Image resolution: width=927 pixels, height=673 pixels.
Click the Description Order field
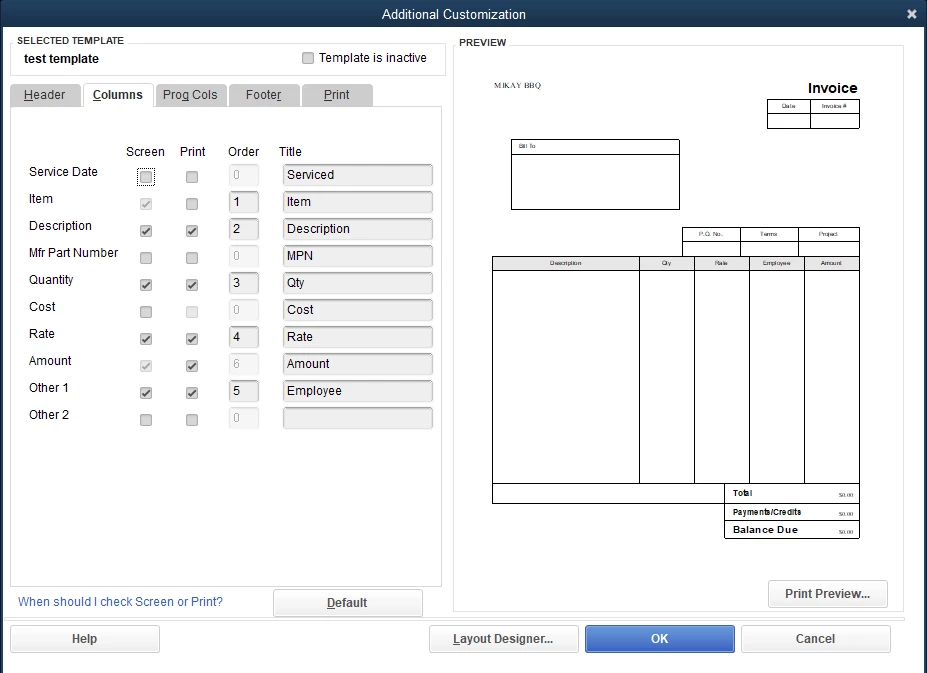244,229
